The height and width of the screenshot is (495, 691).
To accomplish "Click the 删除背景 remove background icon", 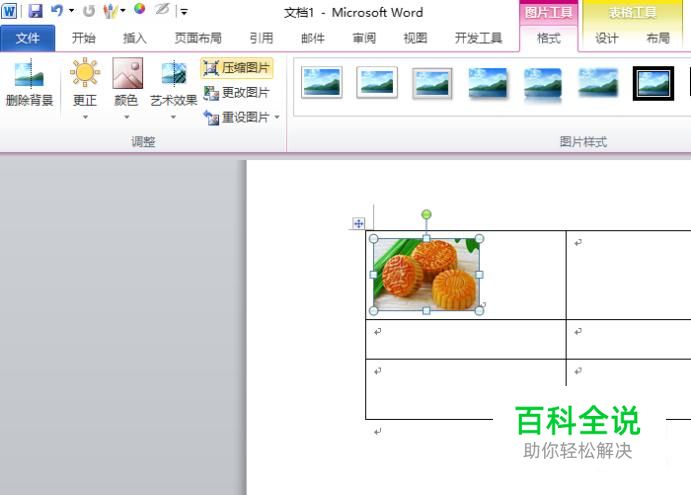I will [29, 74].
